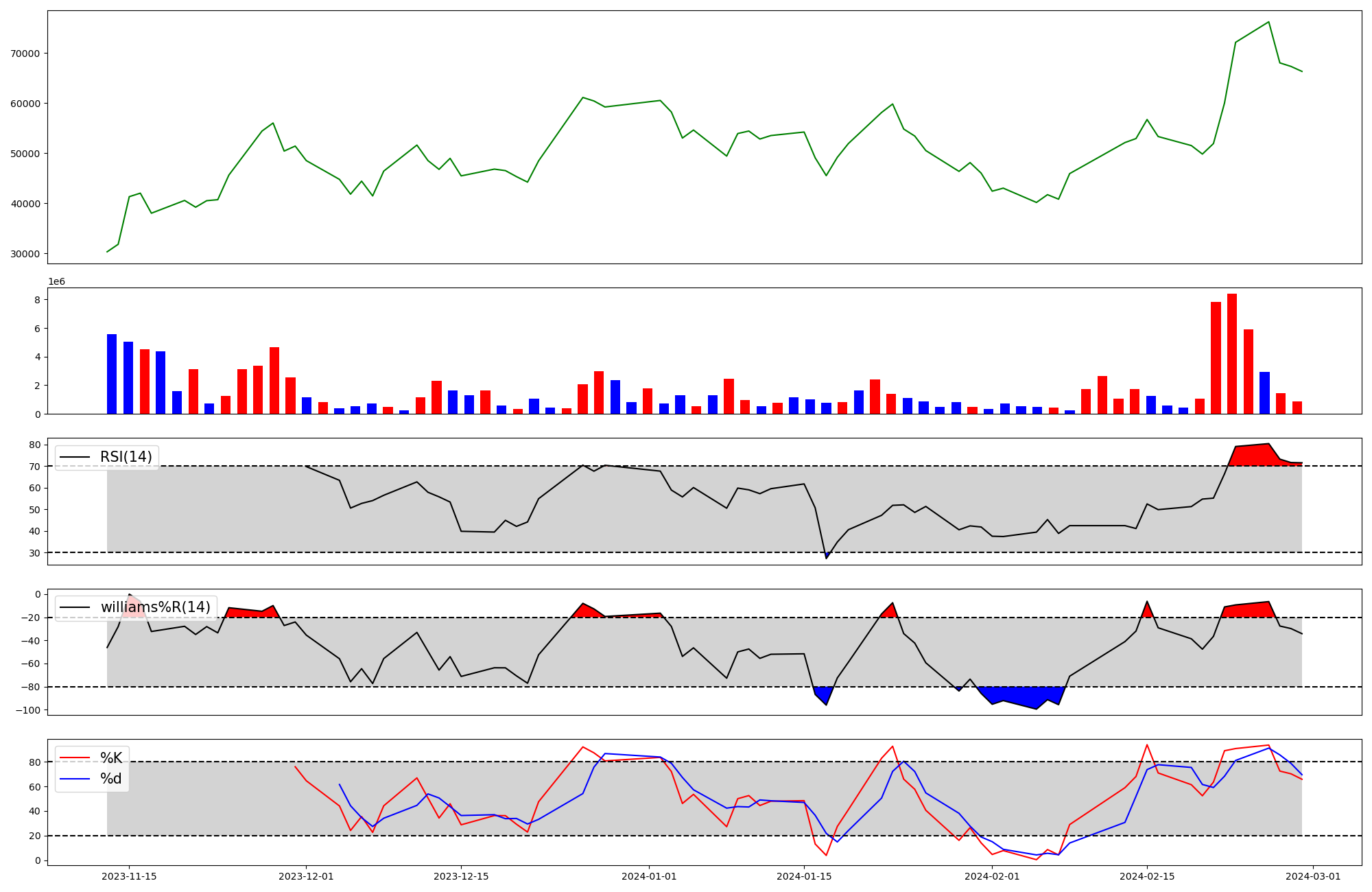This screenshot has height=892, width=1372.
Task: Click the williams%R(14) legend entry
Action: [155, 607]
